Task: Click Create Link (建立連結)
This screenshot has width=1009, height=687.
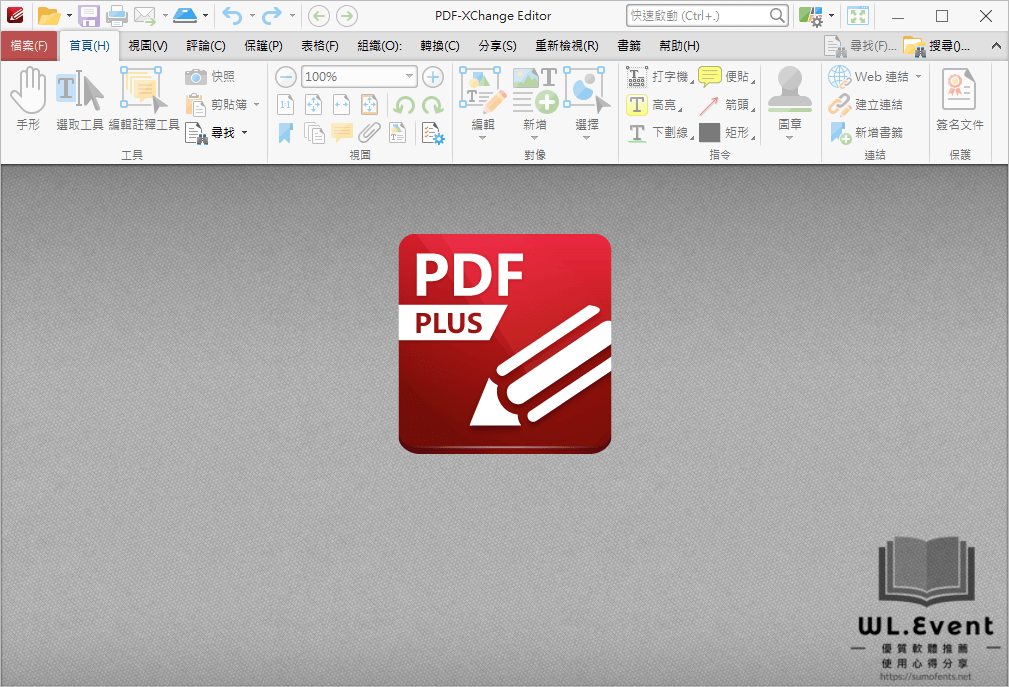Action: 866,105
